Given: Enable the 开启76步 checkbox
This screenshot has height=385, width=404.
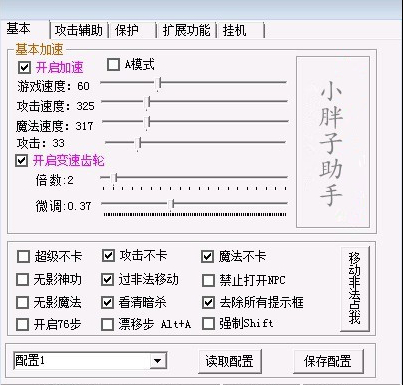Looking at the screenshot, I should tap(22, 324).
